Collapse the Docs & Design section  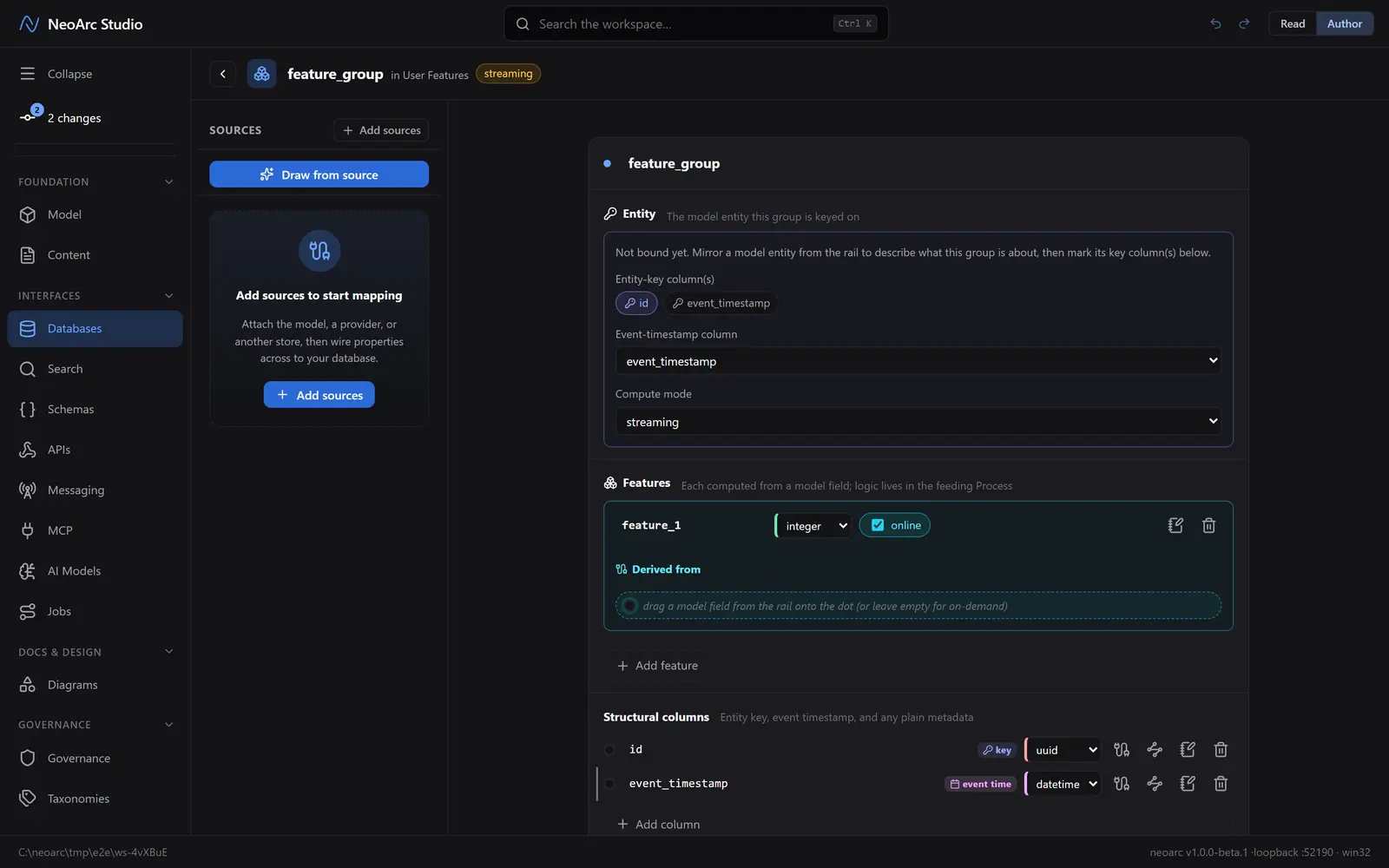click(95, 652)
